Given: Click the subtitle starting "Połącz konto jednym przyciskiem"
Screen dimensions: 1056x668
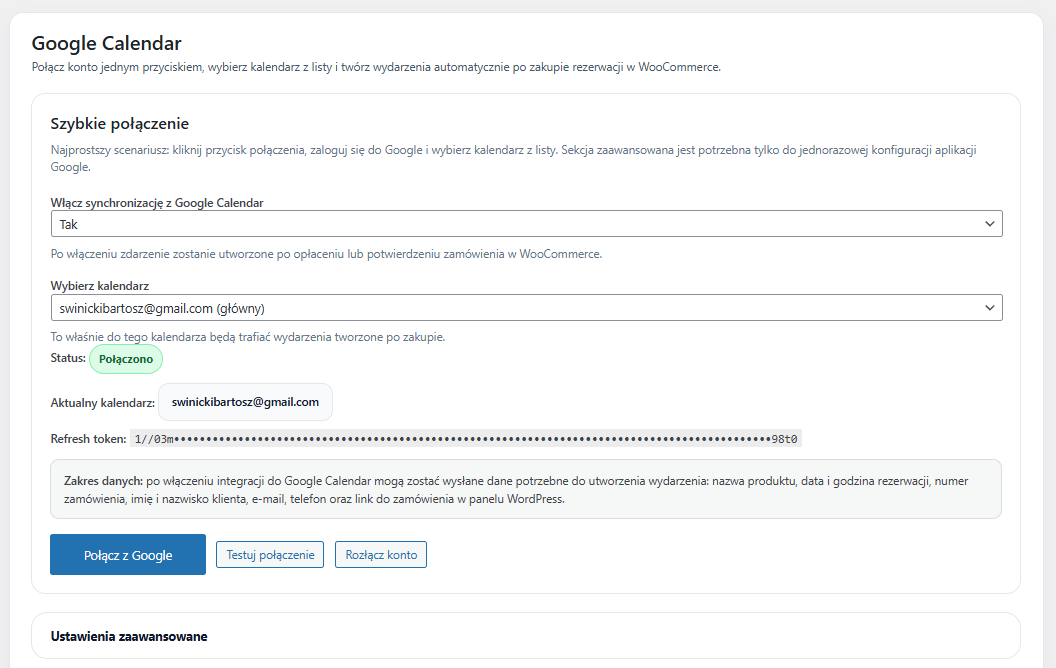Looking at the screenshot, I should [x=376, y=67].
